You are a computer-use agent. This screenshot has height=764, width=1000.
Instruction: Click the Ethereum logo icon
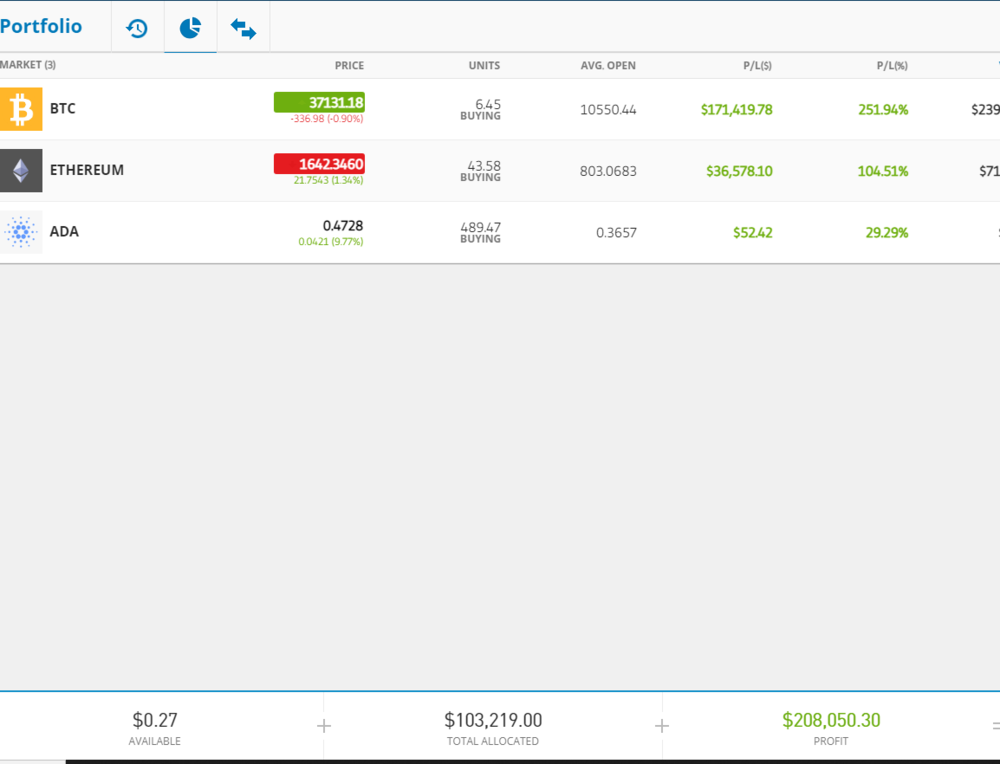pyautogui.click(x=21, y=170)
